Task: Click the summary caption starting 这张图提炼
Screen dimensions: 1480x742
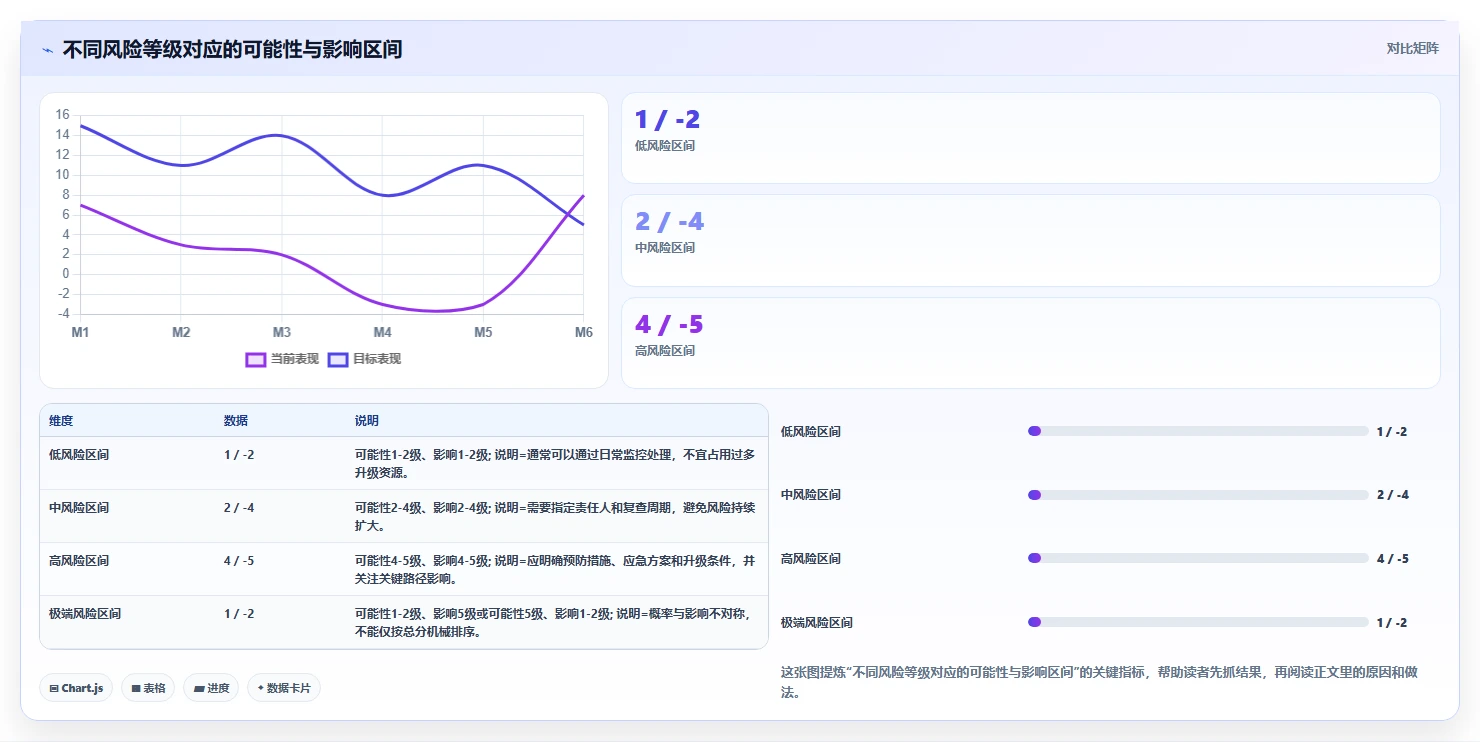Action: [x=1099, y=682]
